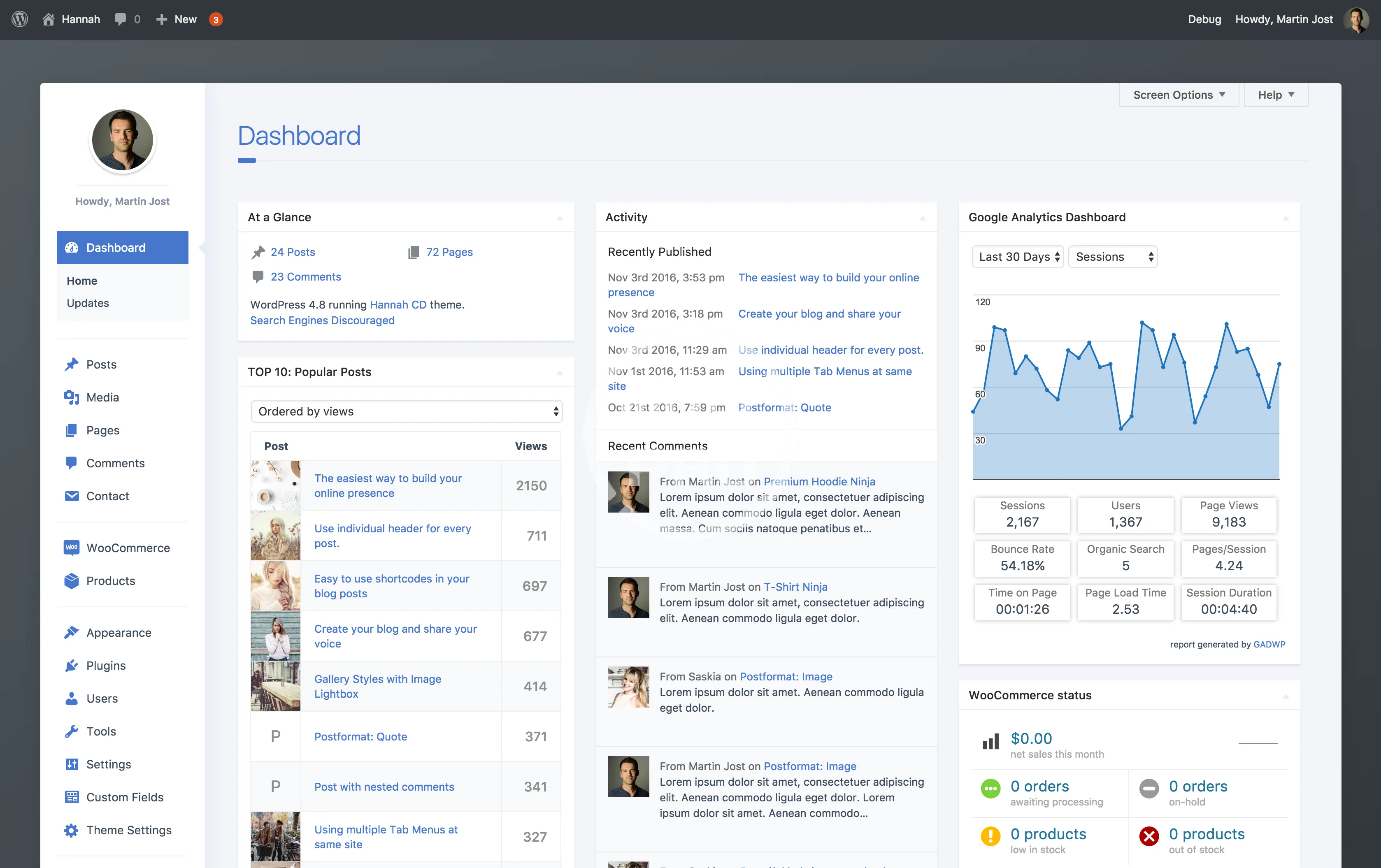This screenshot has height=868, width=1381.
Task: Open the Last 30 Days dropdown
Action: click(x=1017, y=257)
